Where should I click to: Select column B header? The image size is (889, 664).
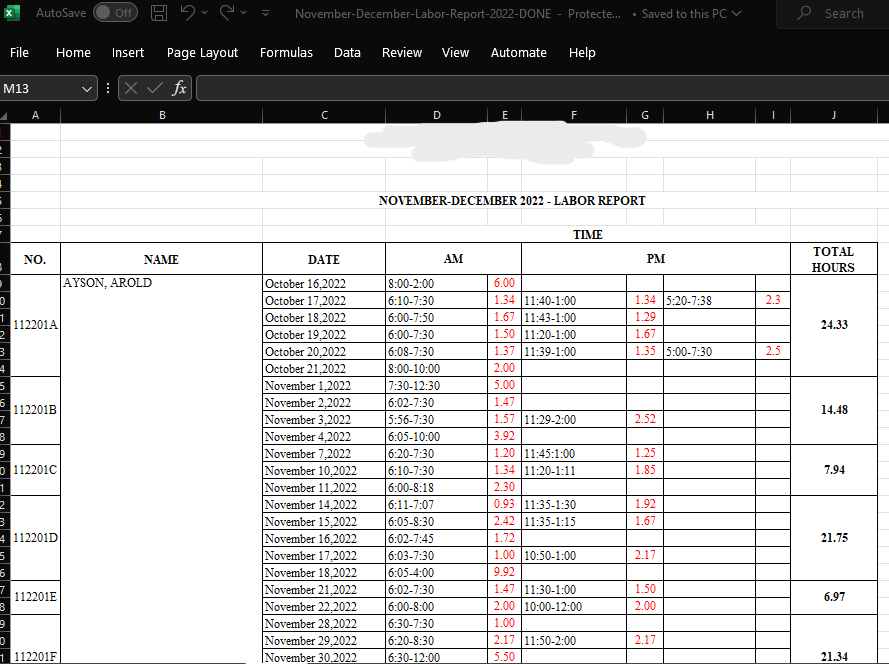pyautogui.click(x=162, y=115)
